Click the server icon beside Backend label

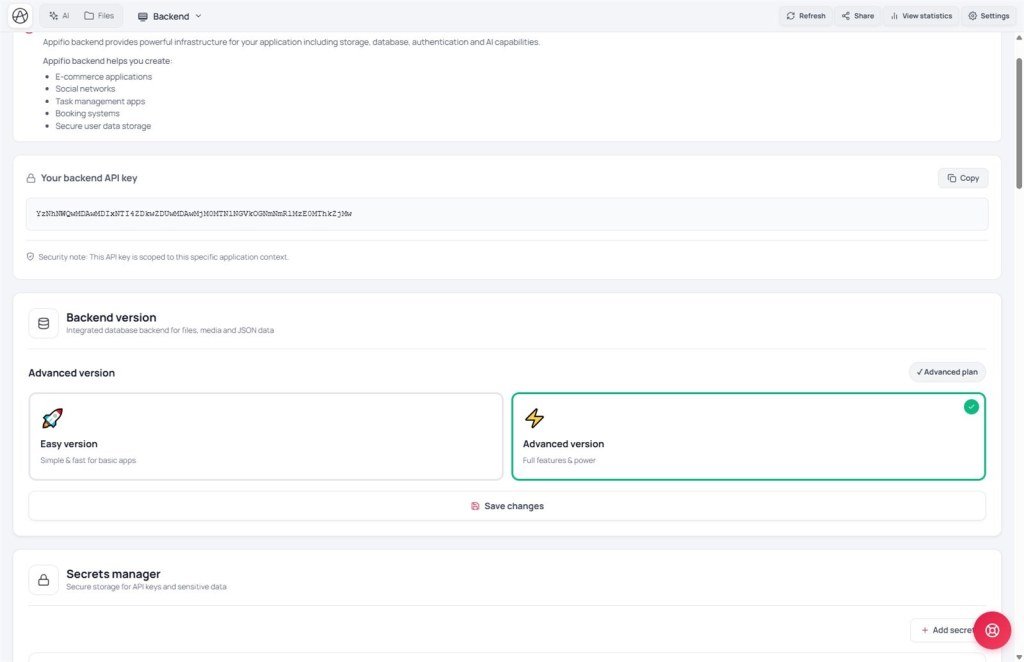coord(142,16)
